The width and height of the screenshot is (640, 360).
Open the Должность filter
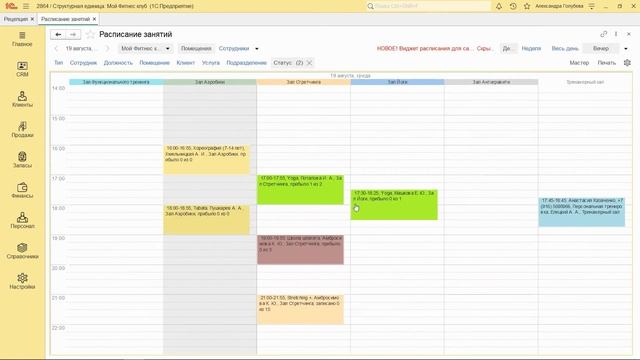tap(118, 62)
